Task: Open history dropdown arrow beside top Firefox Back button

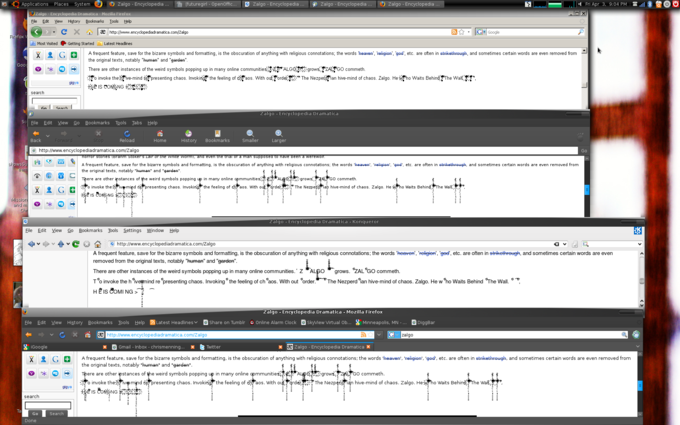Action: point(54,32)
